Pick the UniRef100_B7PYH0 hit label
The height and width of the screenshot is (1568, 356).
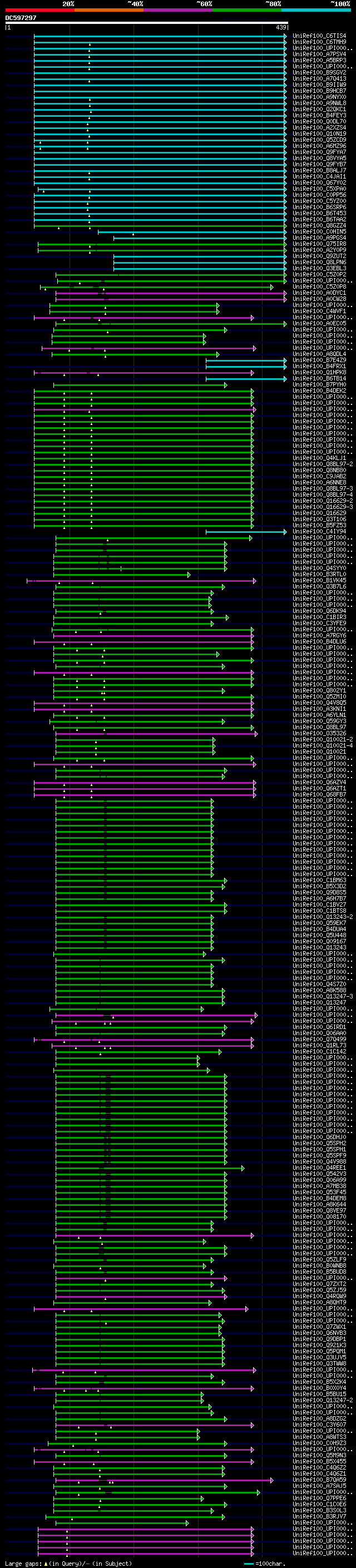tap(319, 385)
